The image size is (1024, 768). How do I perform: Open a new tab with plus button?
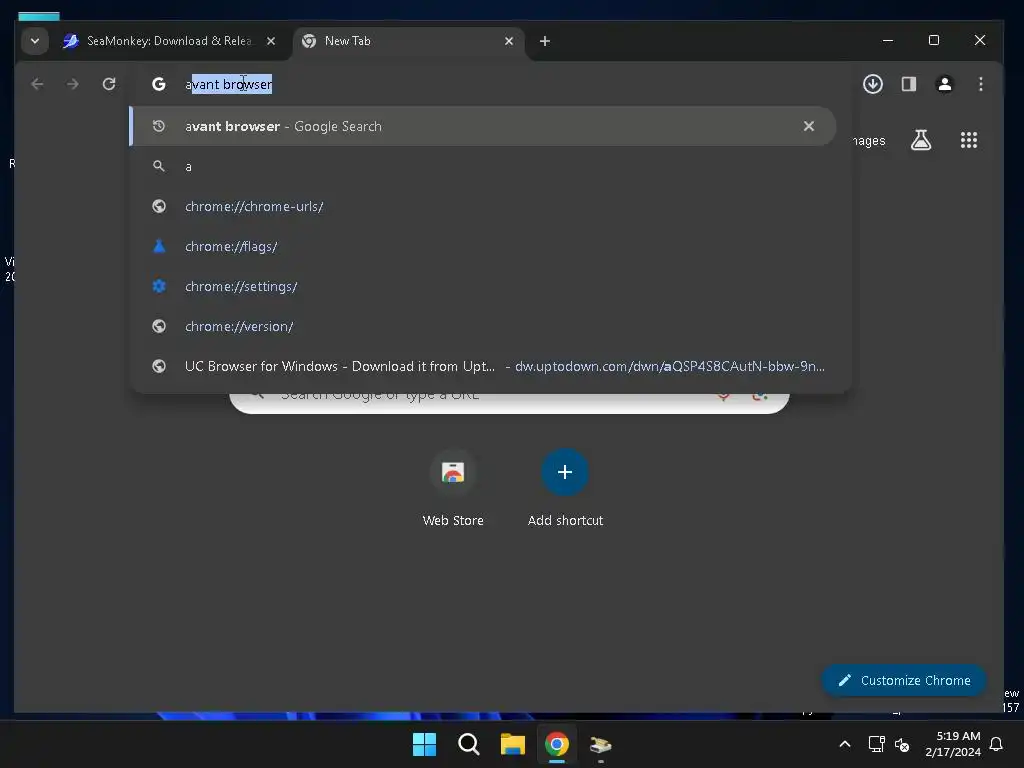click(545, 40)
